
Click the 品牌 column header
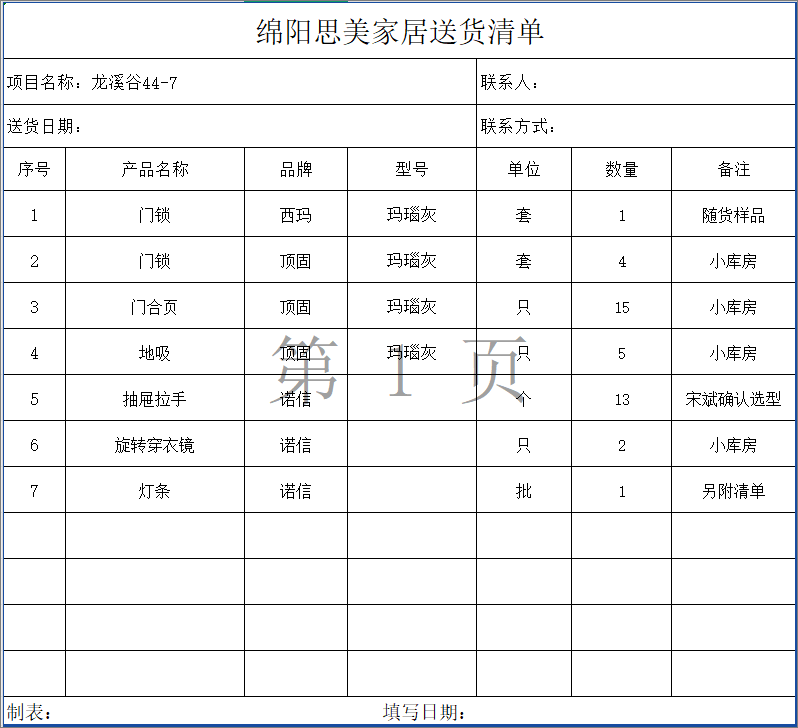(296, 169)
